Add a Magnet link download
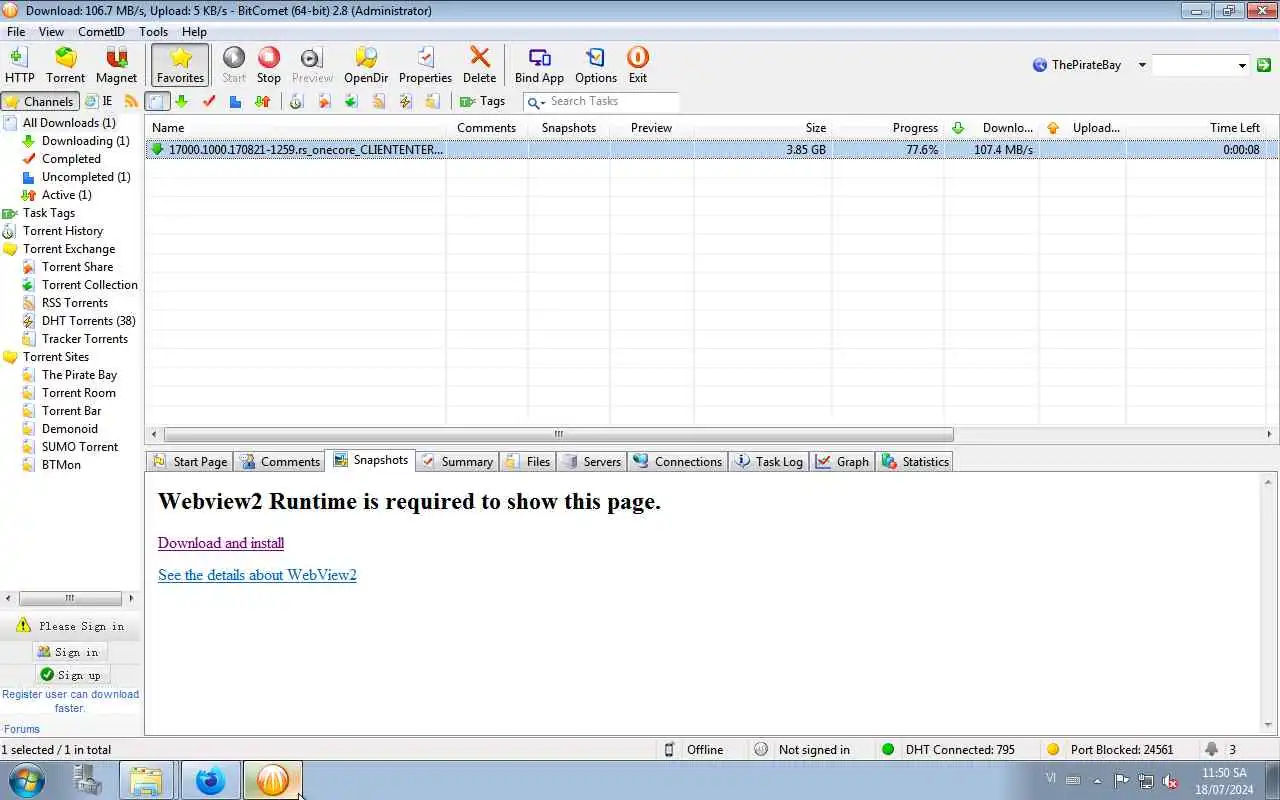The width and height of the screenshot is (1280, 800). click(116, 65)
